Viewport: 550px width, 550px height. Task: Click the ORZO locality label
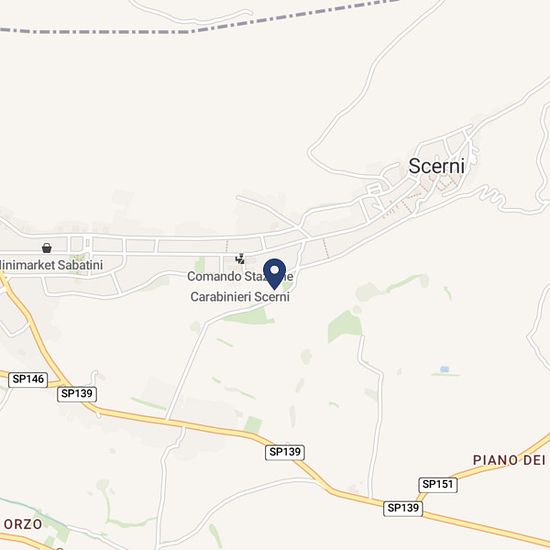(23, 524)
